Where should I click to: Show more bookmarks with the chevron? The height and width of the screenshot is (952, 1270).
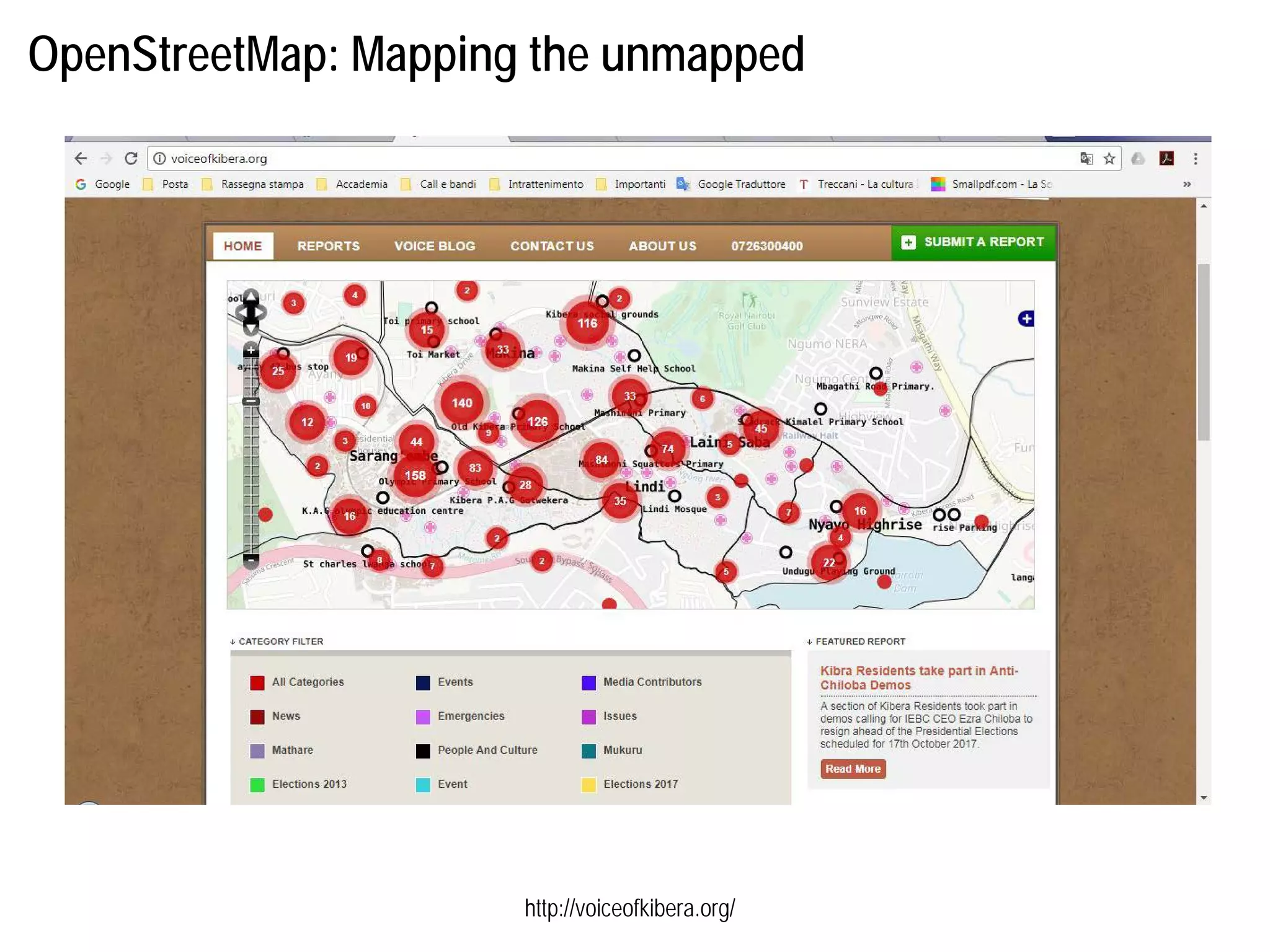click(x=1186, y=184)
